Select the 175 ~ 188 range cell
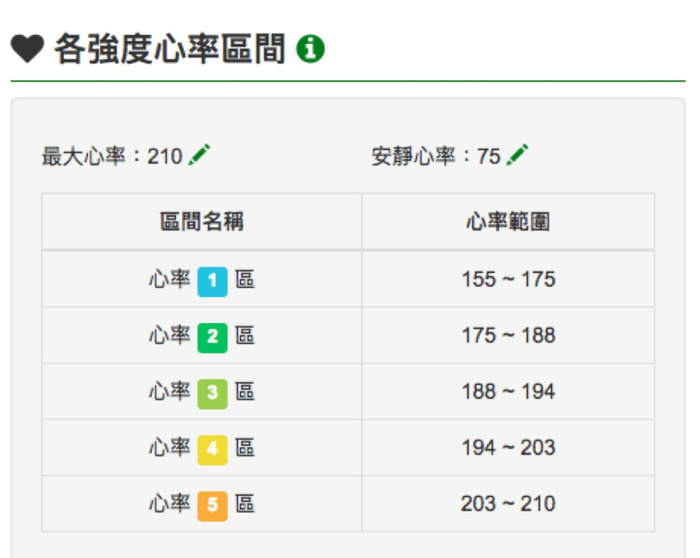700x558 pixels. pyautogui.click(x=508, y=336)
